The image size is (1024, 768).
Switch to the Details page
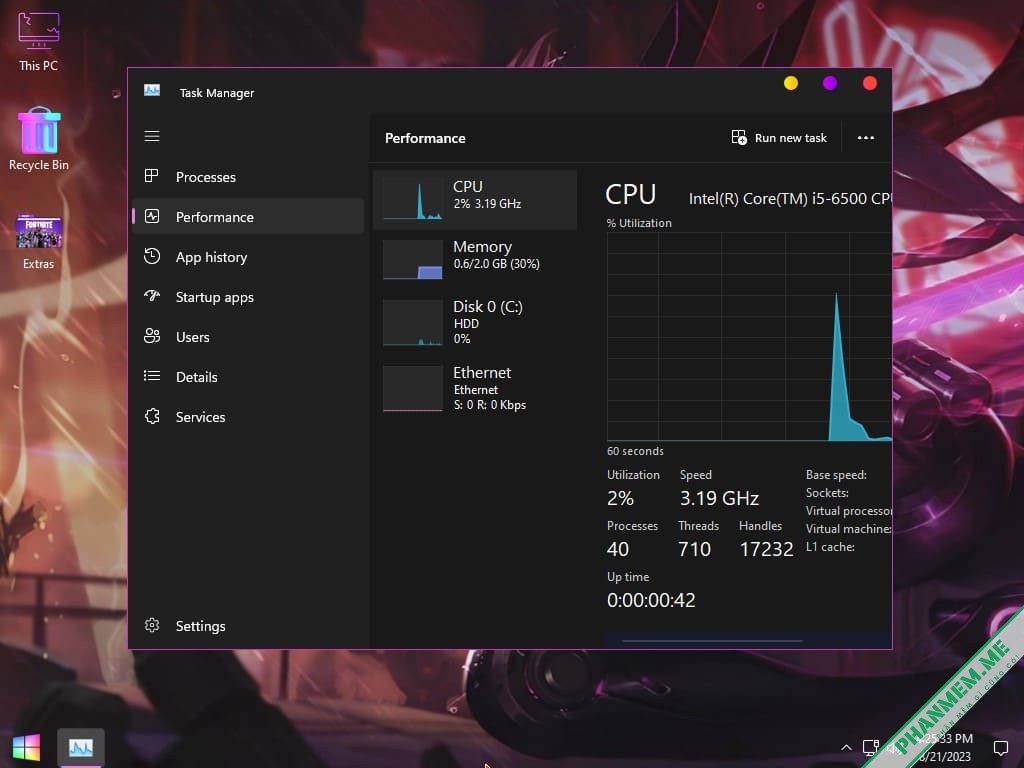196,377
